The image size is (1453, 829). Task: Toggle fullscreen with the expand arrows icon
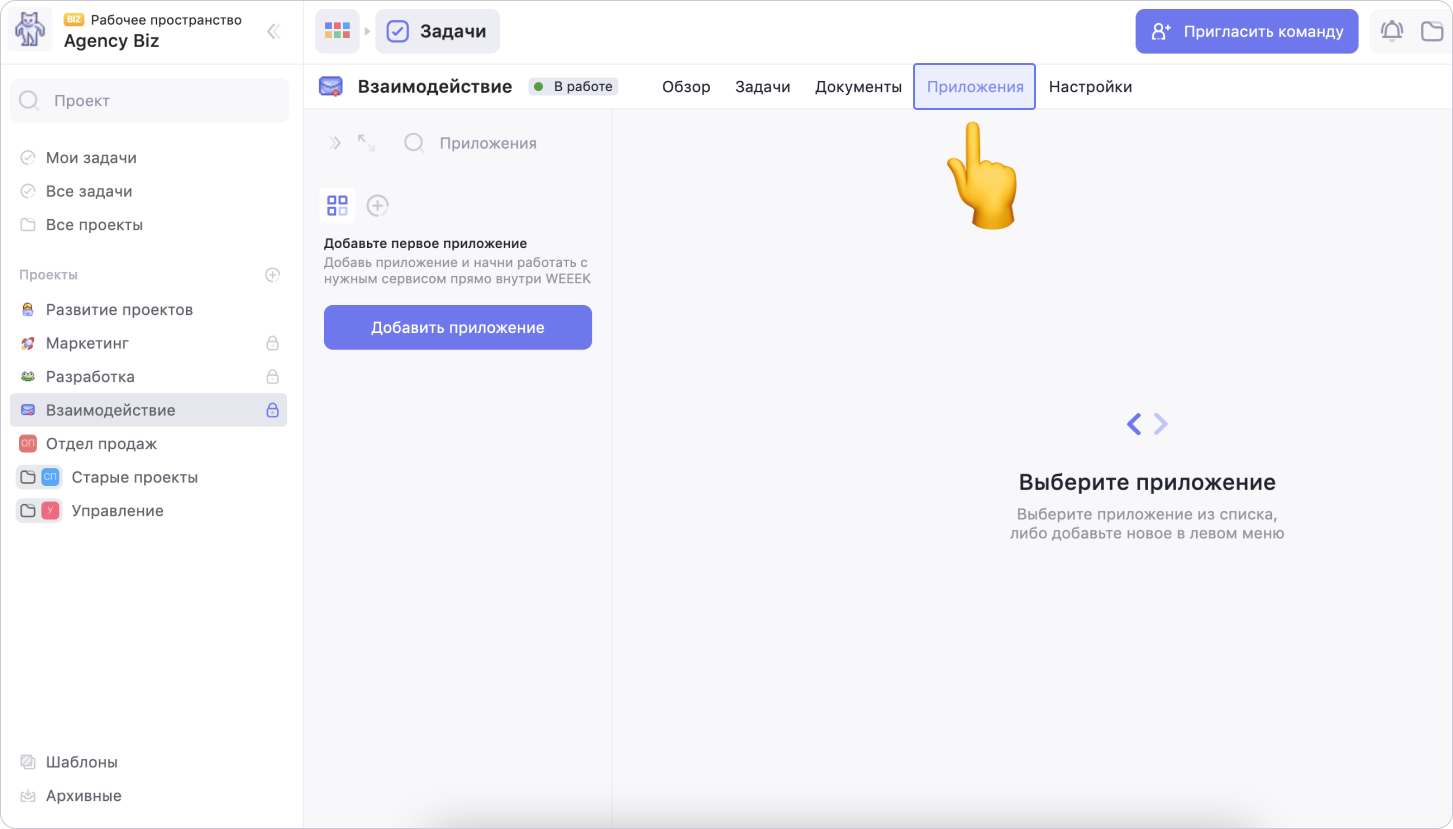click(x=366, y=143)
